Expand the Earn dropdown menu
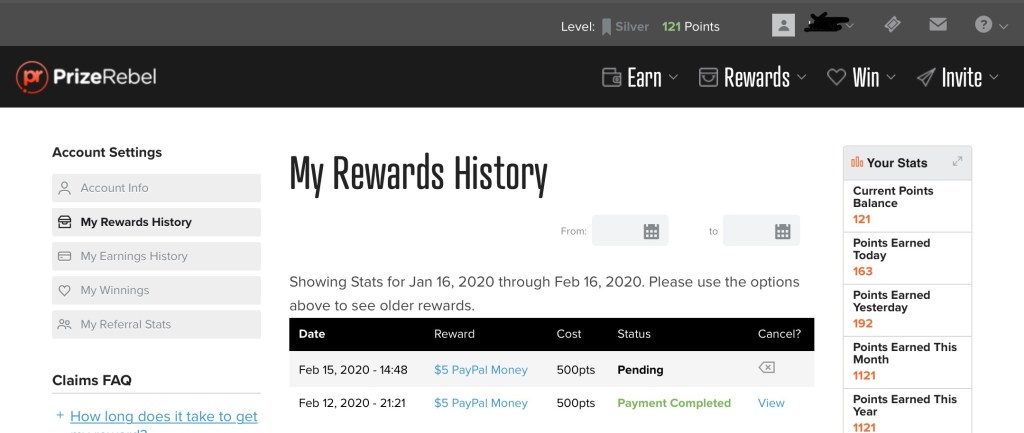 pyautogui.click(x=640, y=77)
